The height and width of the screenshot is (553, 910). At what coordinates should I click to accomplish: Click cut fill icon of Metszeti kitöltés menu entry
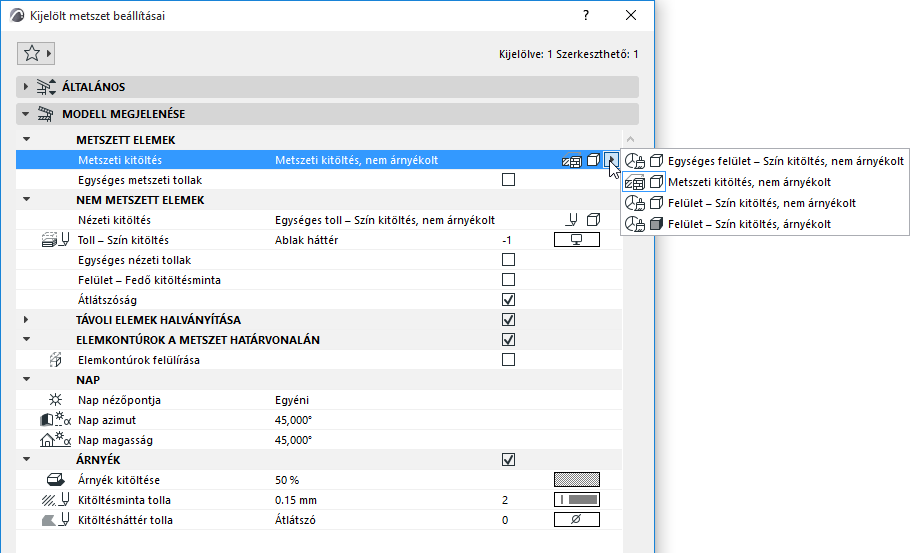[x=634, y=182]
